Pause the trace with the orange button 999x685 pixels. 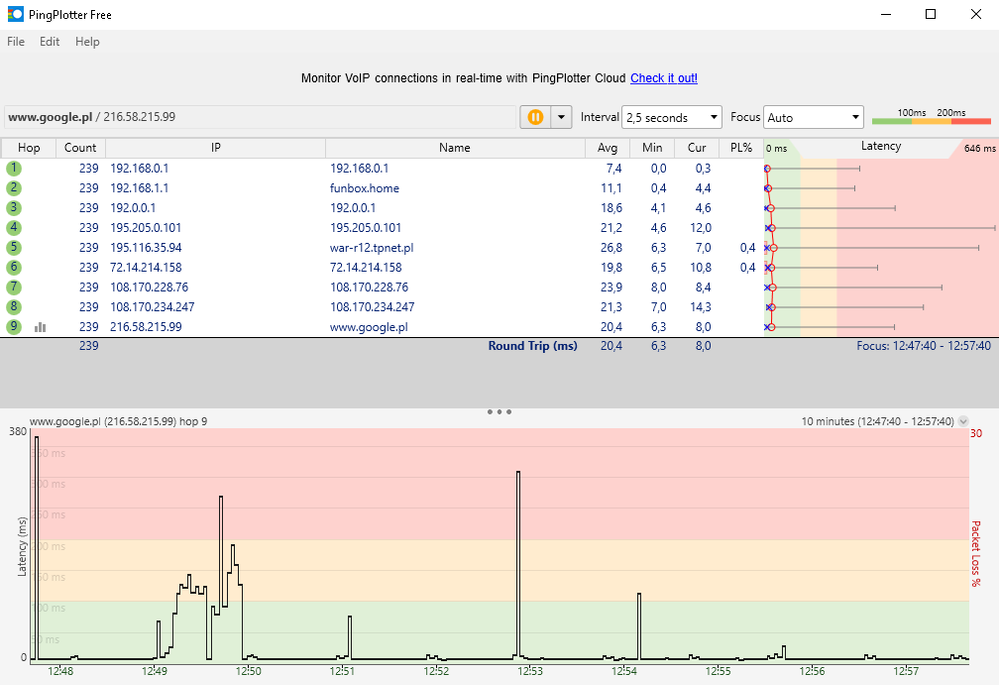(535, 117)
